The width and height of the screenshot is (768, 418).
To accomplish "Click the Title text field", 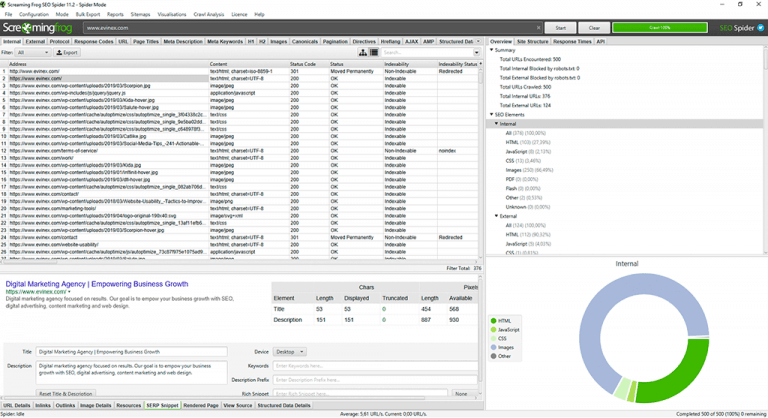I will tap(131, 352).
